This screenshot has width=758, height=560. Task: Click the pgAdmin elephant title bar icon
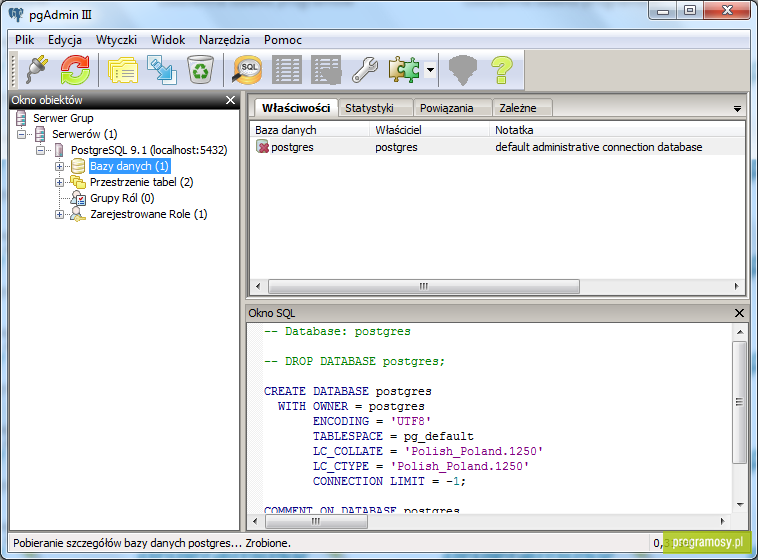tap(16, 15)
